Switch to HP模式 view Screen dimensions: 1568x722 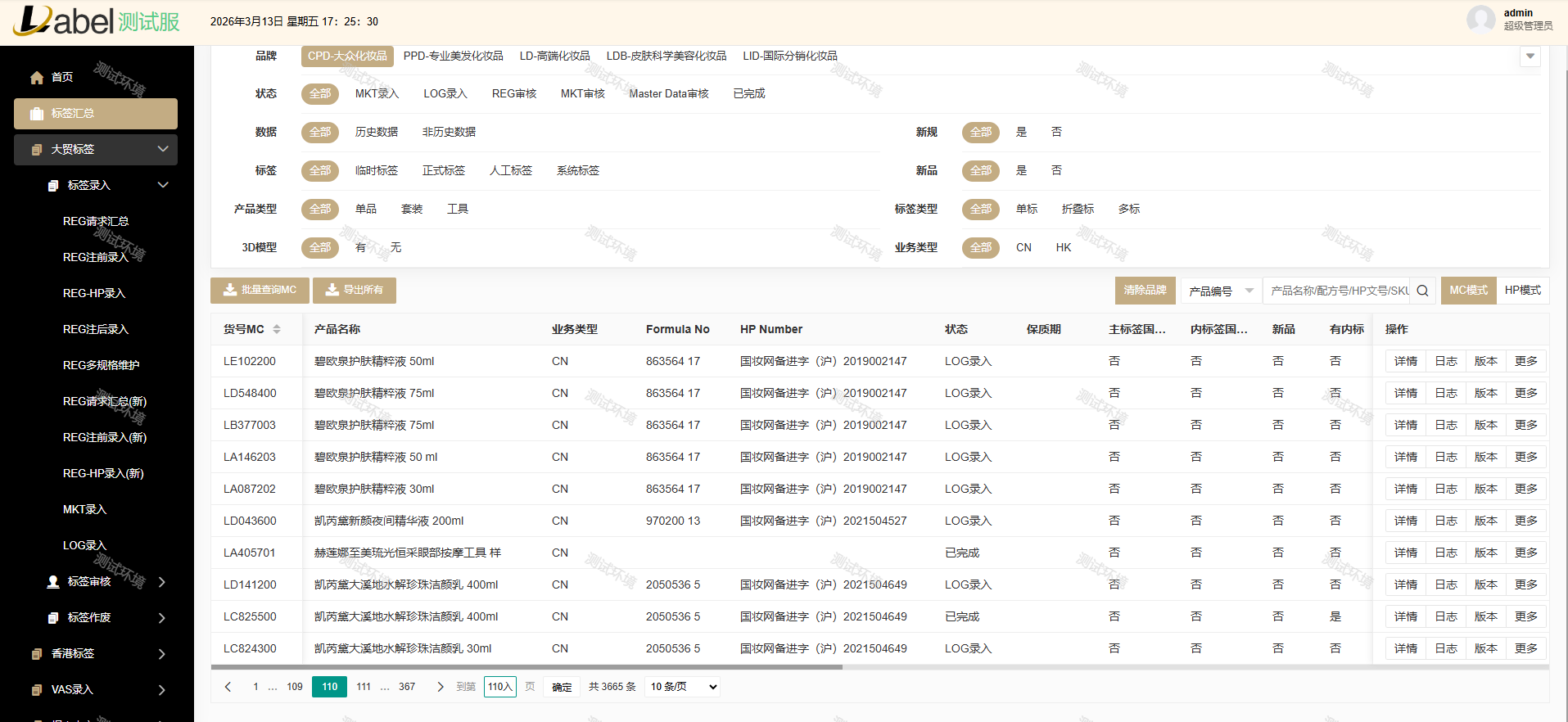tap(1522, 291)
